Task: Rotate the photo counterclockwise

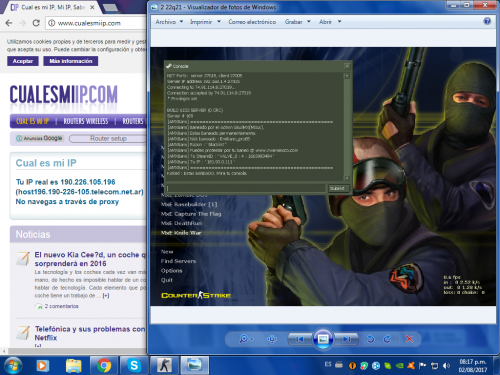Action: (x=370, y=339)
